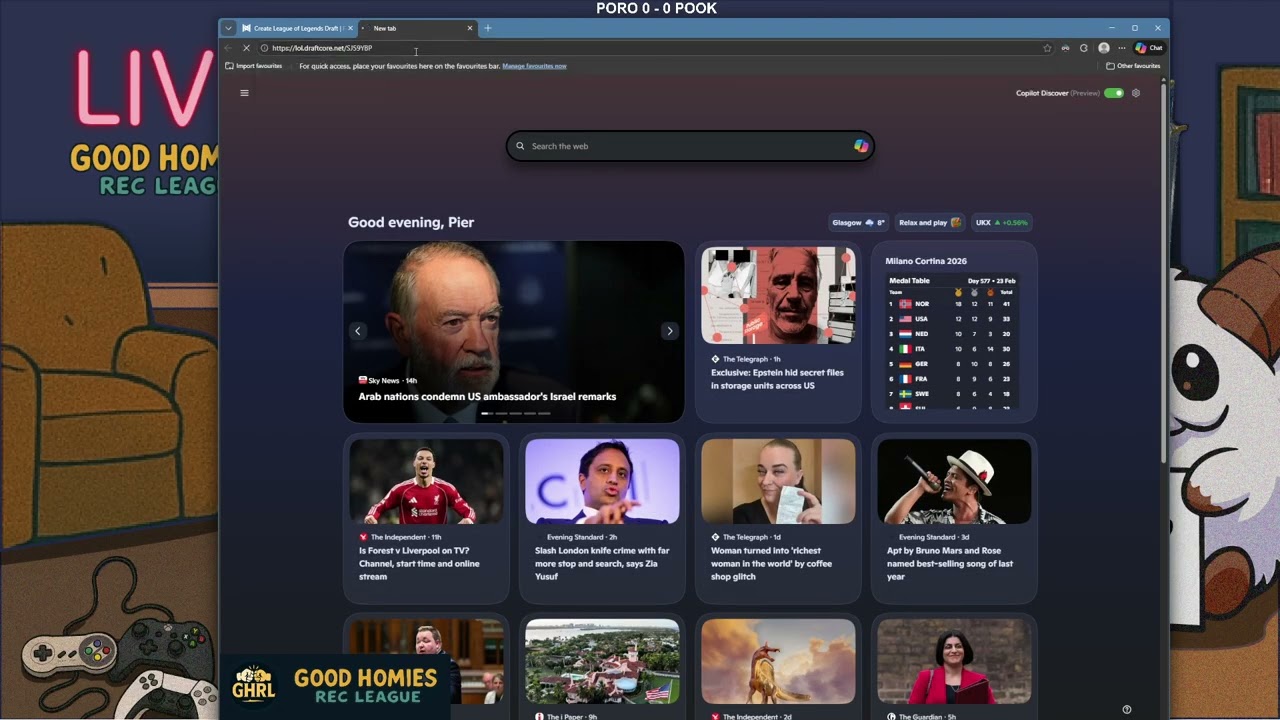Open the tab search dropdown arrow
Image resolution: width=1280 pixels, height=720 pixels.
click(x=228, y=28)
